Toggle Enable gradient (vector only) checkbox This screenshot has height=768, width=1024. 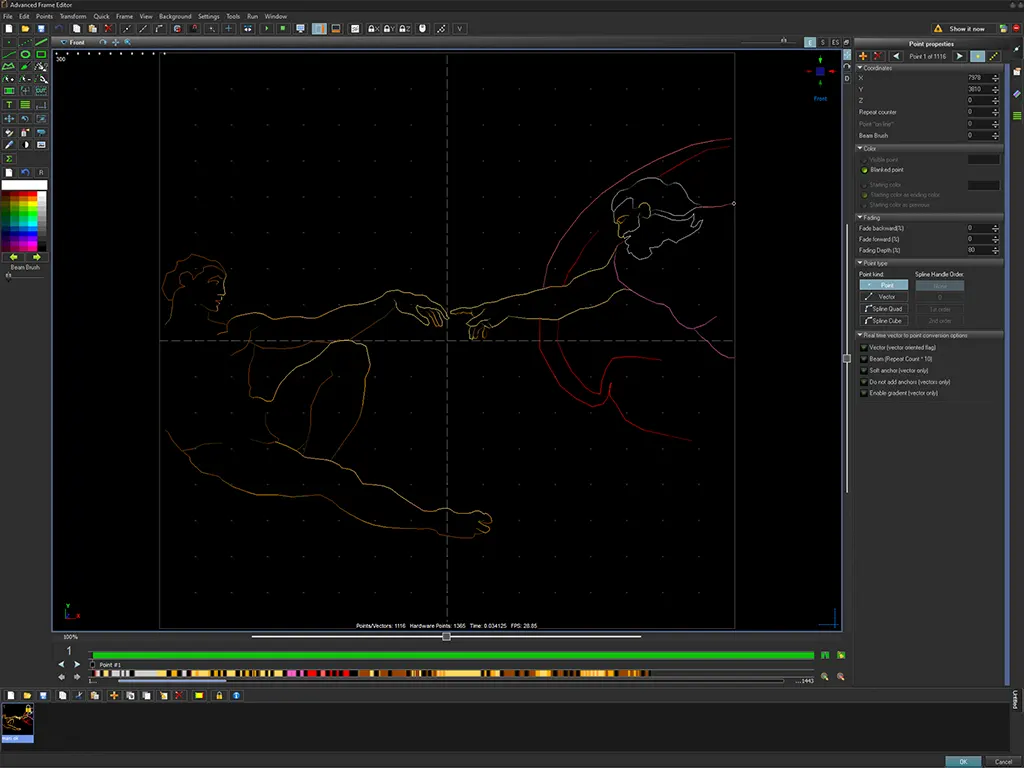click(x=864, y=393)
